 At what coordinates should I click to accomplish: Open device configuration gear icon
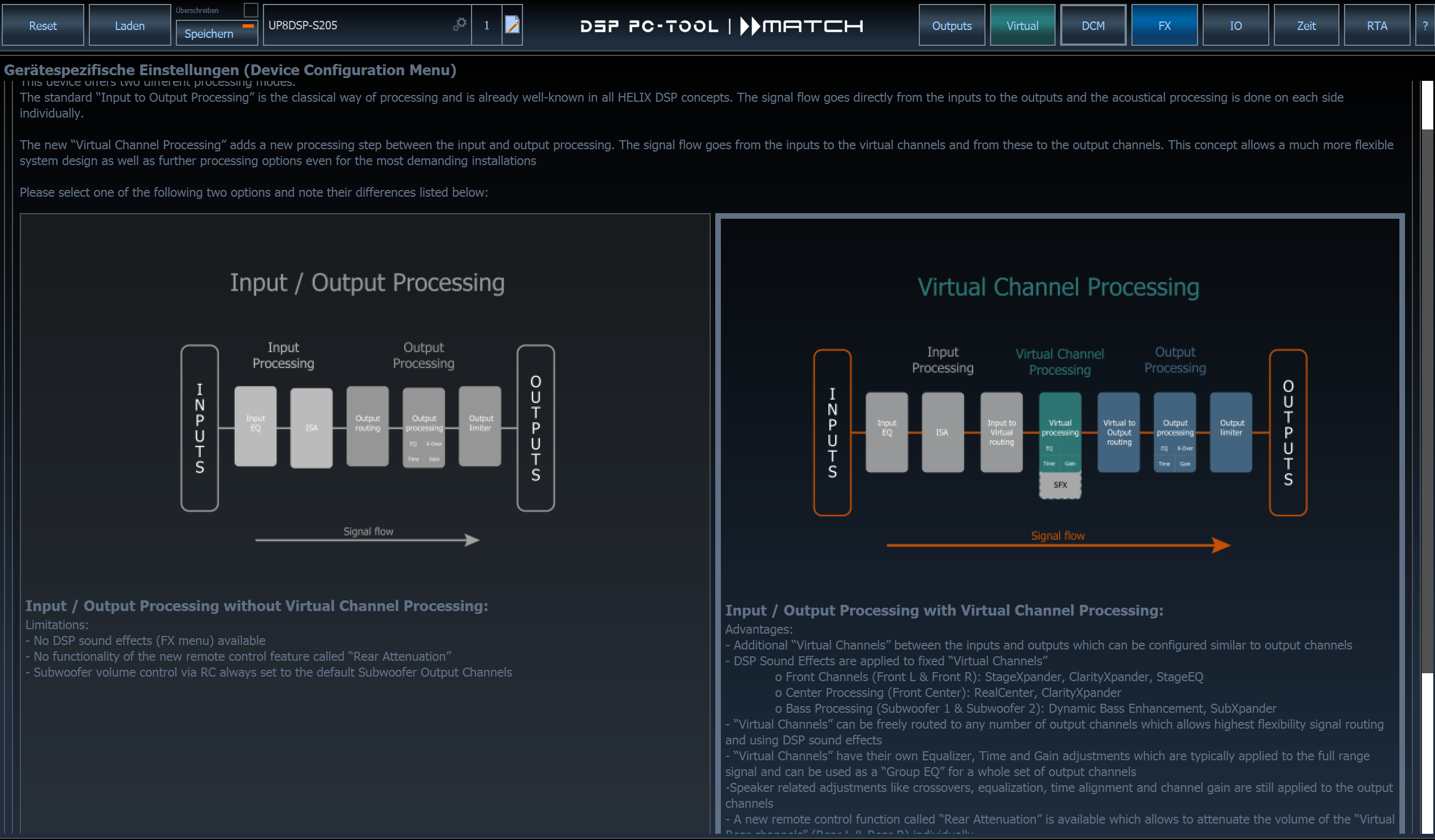[460, 24]
